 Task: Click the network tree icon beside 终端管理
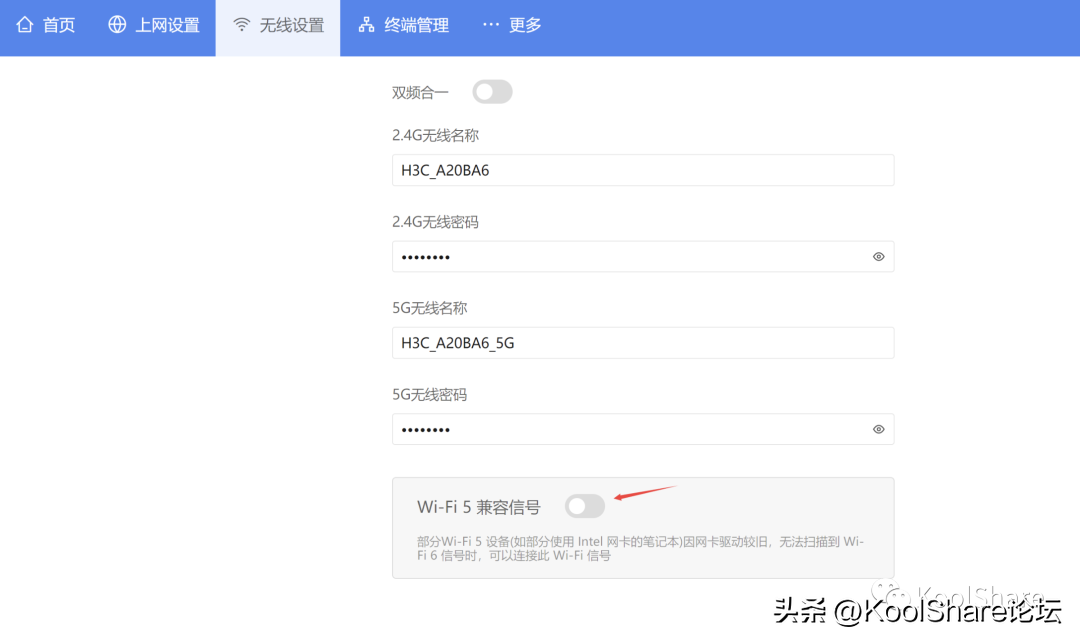pyautogui.click(x=366, y=25)
